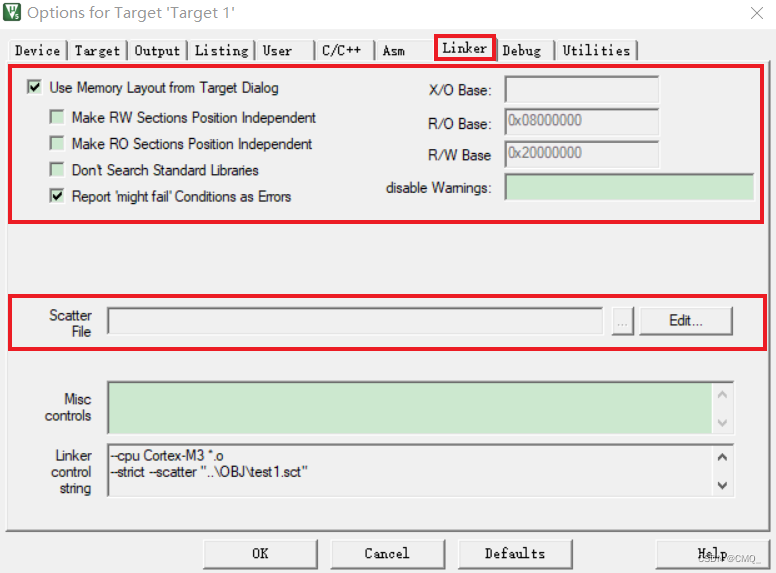This screenshot has width=776, height=573.
Task: Click Misc controls scroll up arrow
Action: (723, 394)
